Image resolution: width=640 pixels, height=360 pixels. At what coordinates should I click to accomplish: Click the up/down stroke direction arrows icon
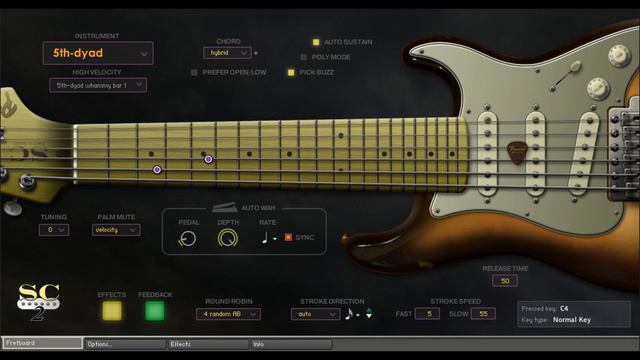tap(369, 313)
